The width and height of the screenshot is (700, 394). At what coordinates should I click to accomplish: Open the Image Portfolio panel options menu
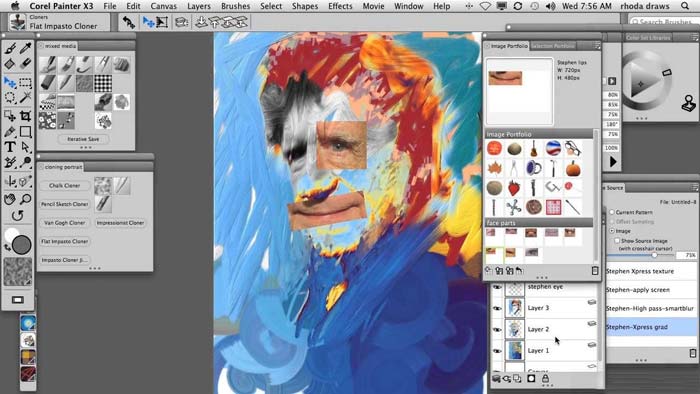click(597, 46)
